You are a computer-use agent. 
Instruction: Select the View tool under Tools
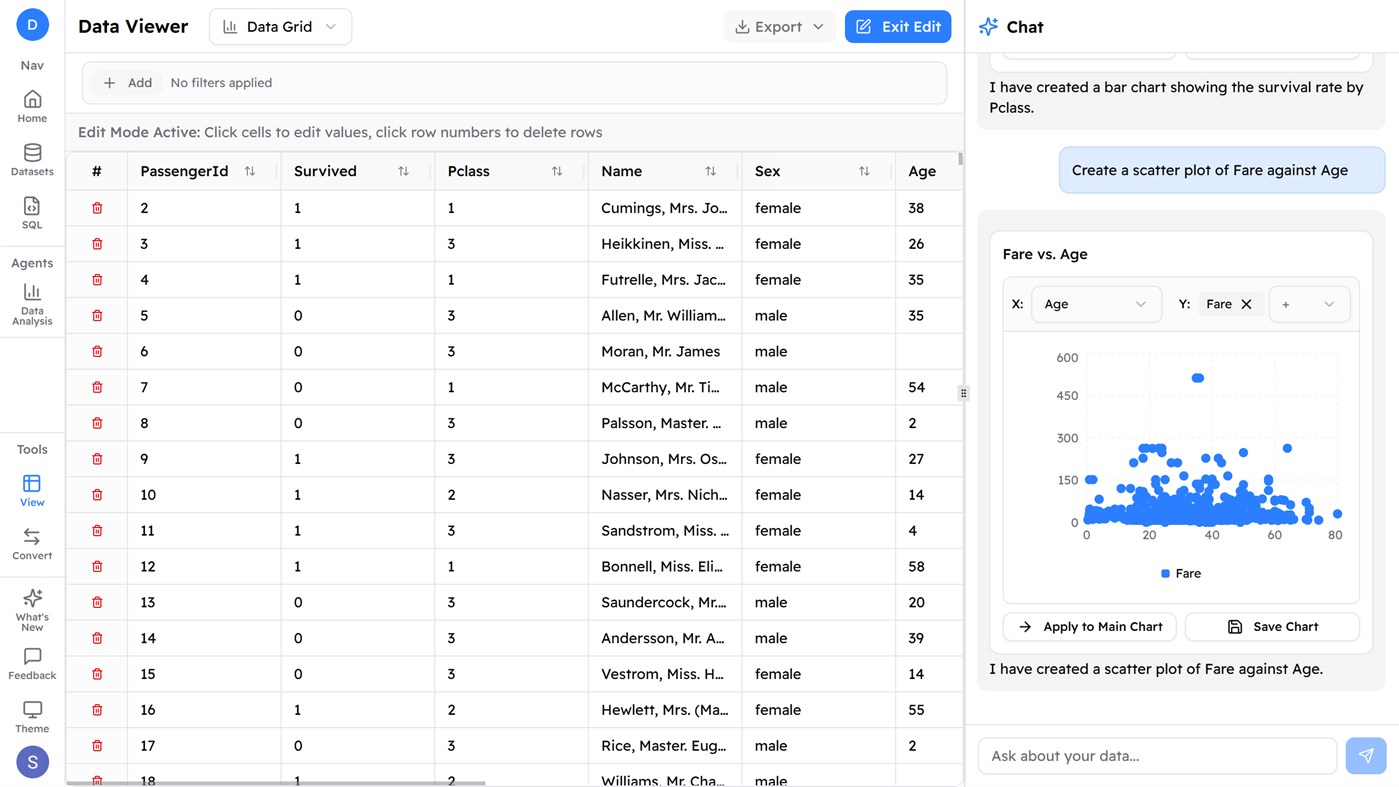(31, 489)
